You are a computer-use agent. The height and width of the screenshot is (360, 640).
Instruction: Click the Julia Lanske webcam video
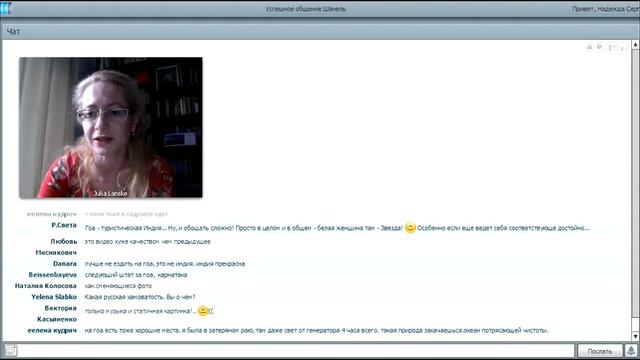point(111,128)
